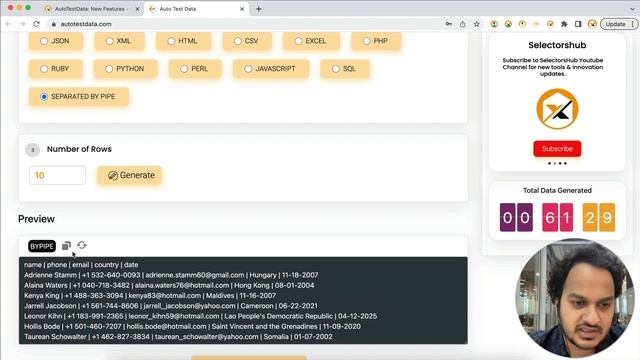Open the Chrome profile avatar

tap(592, 24)
